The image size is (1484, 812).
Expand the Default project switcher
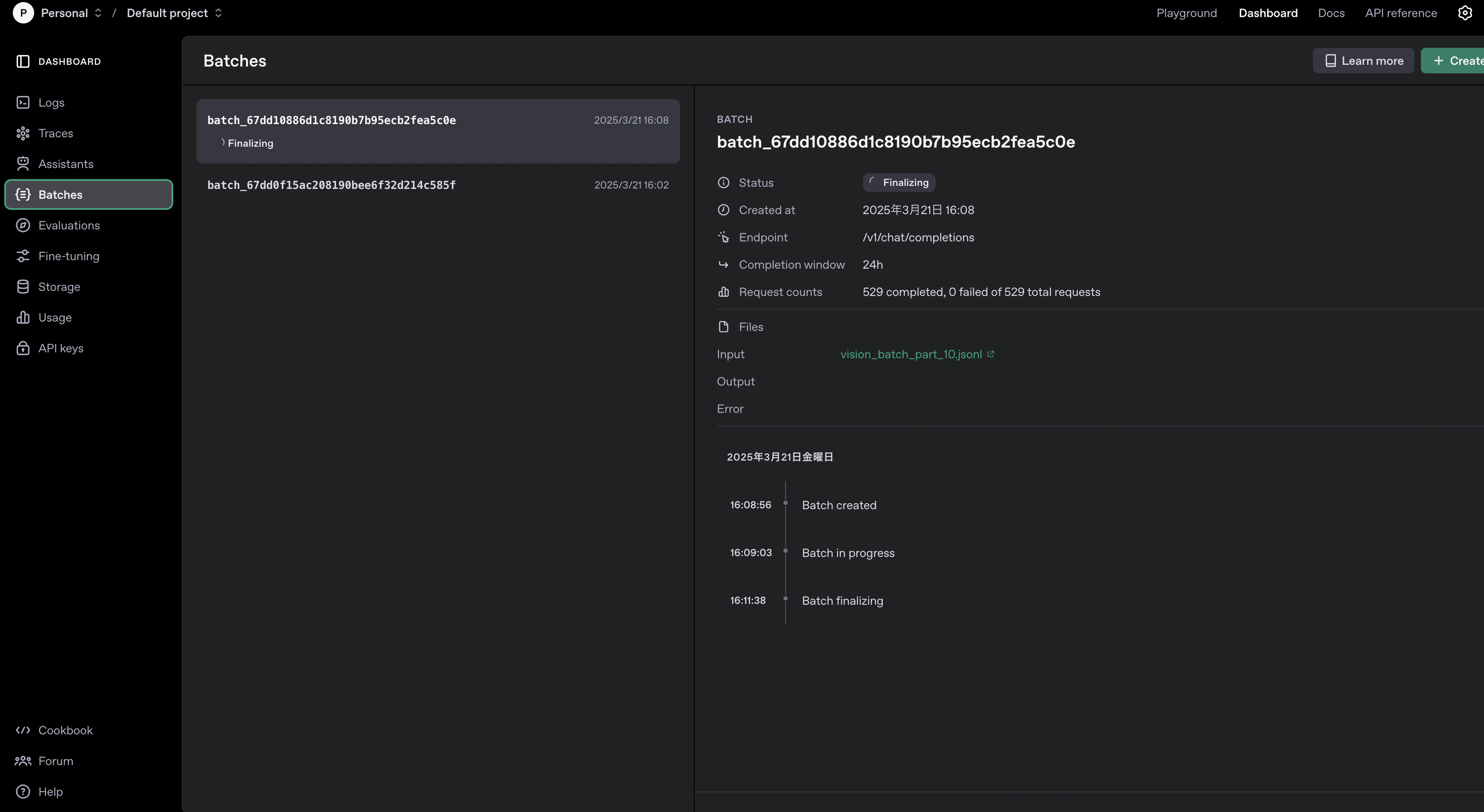coord(175,13)
